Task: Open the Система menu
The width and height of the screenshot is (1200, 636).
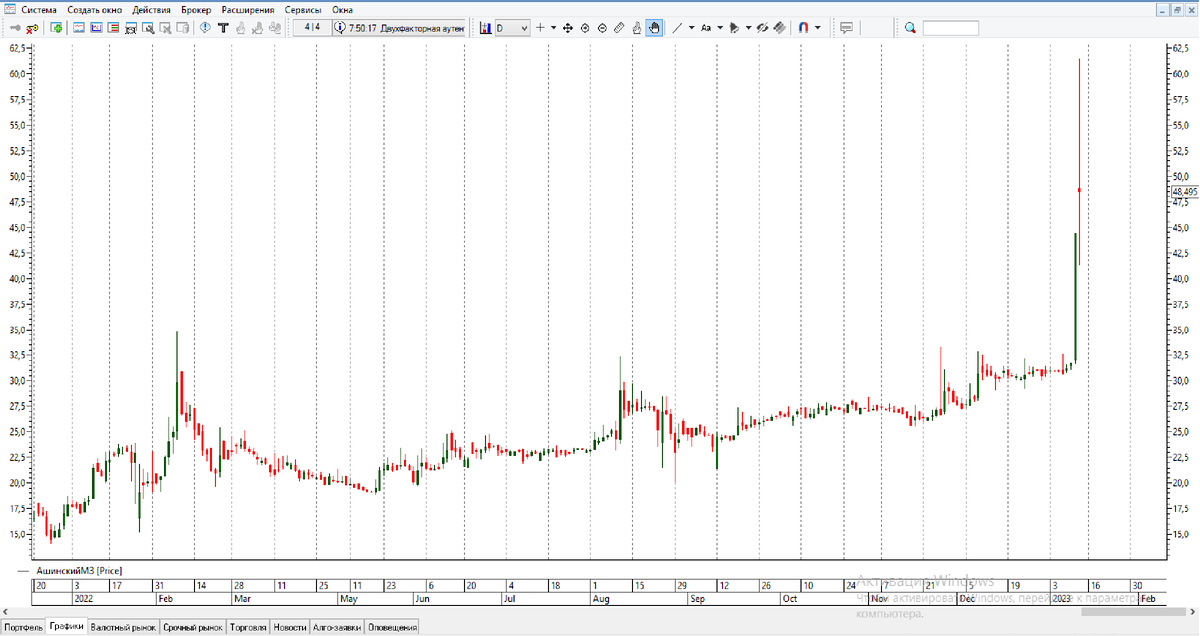Action: click(x=39, y=9)
